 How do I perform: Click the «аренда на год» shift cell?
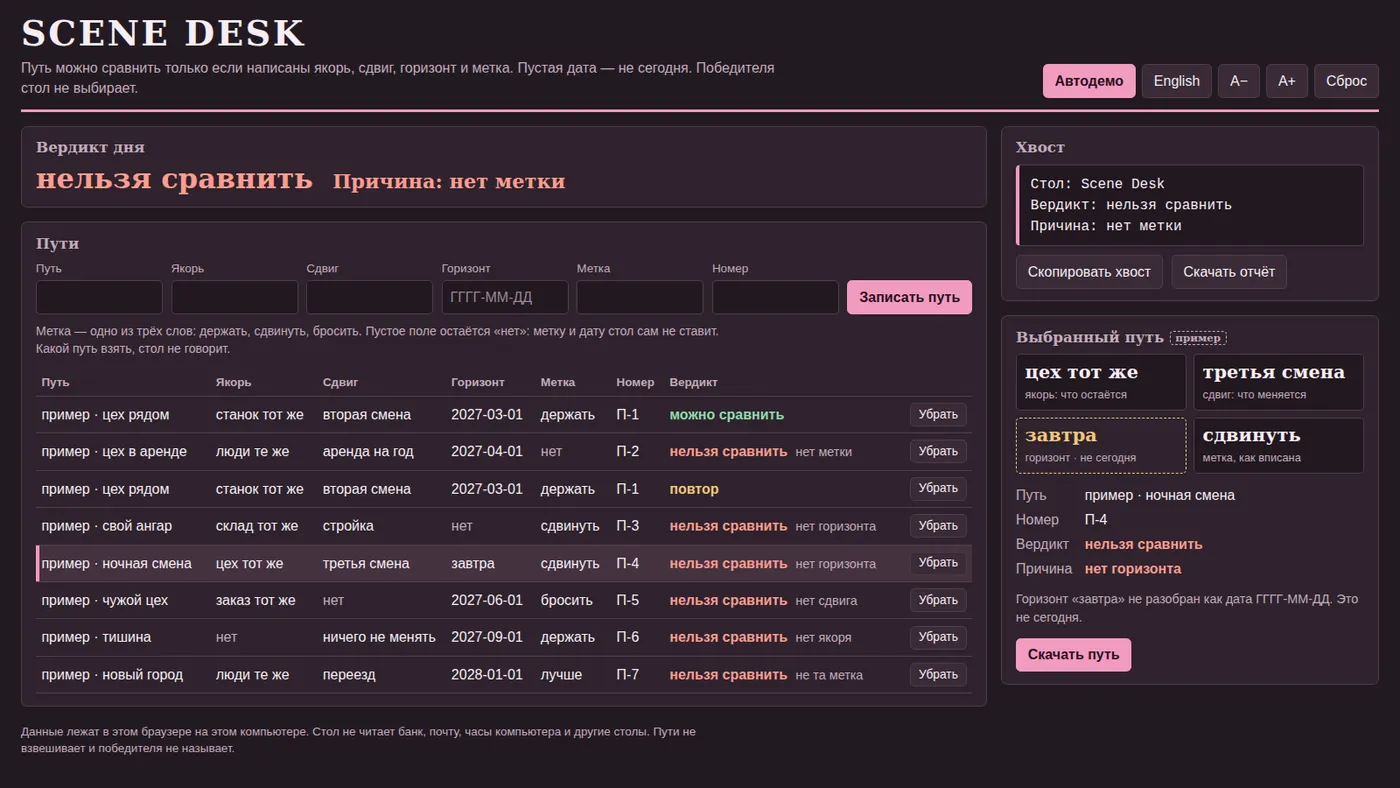368,452
